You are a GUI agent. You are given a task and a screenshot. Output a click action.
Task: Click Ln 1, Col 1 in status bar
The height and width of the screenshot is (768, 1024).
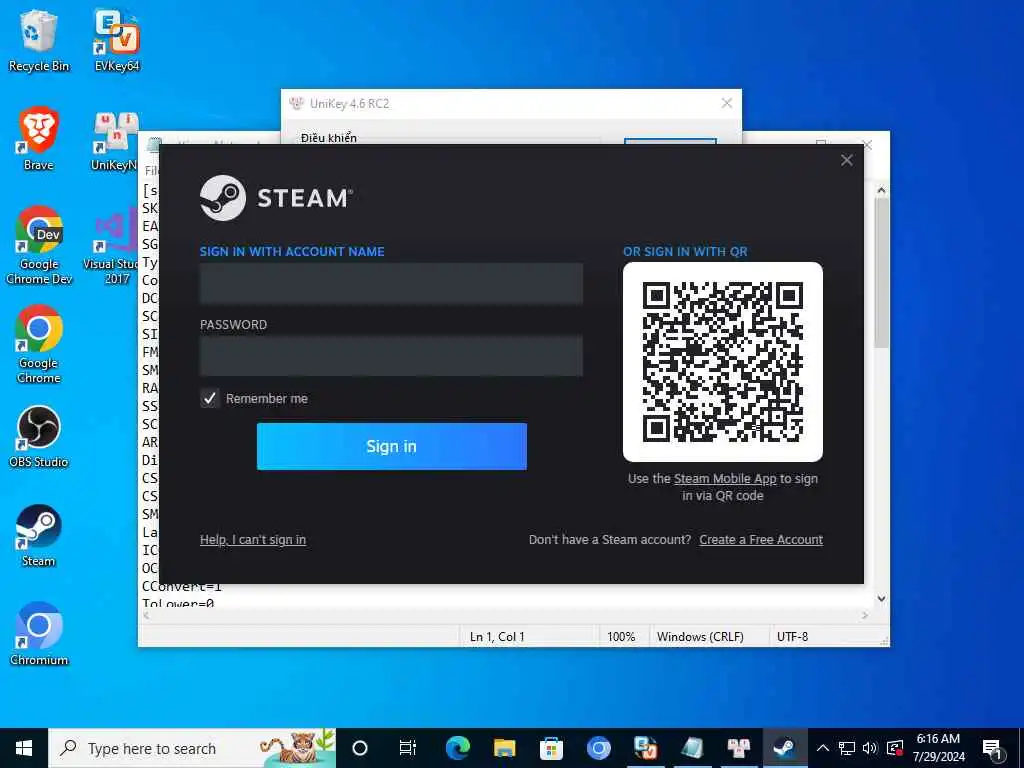(x=497, y=637)
